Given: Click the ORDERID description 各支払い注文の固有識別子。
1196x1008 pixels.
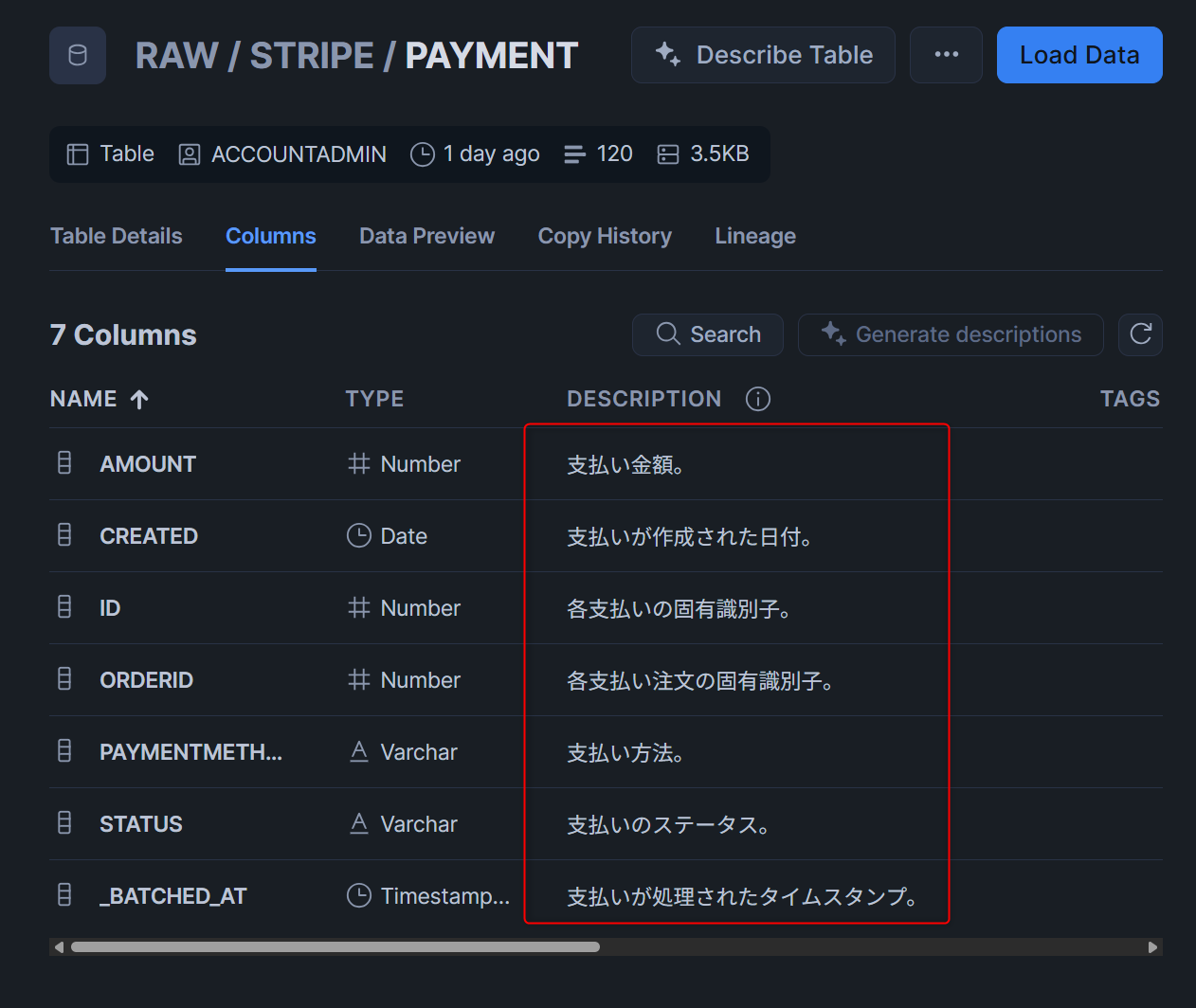Looking at the screenshot, I should (700, 680).
